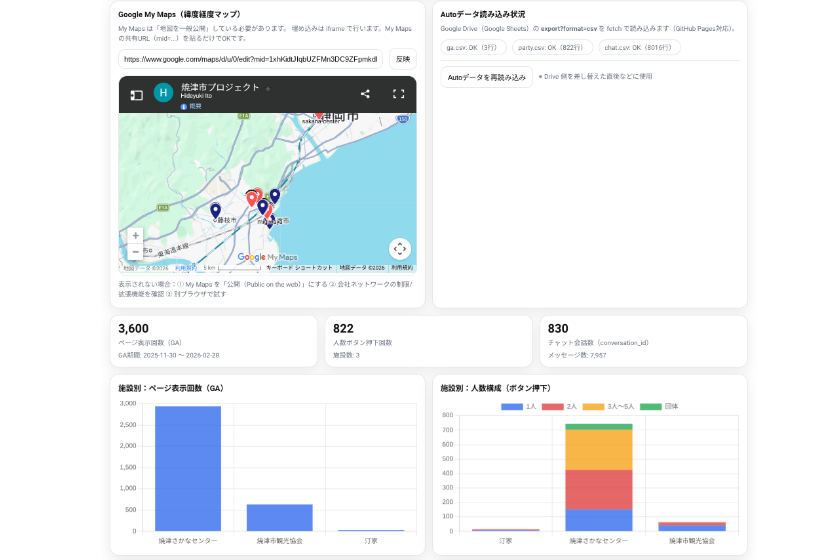Star the 焼津市プロジェクト map
The height and width of the screenshot is (560, 840).
268,88
